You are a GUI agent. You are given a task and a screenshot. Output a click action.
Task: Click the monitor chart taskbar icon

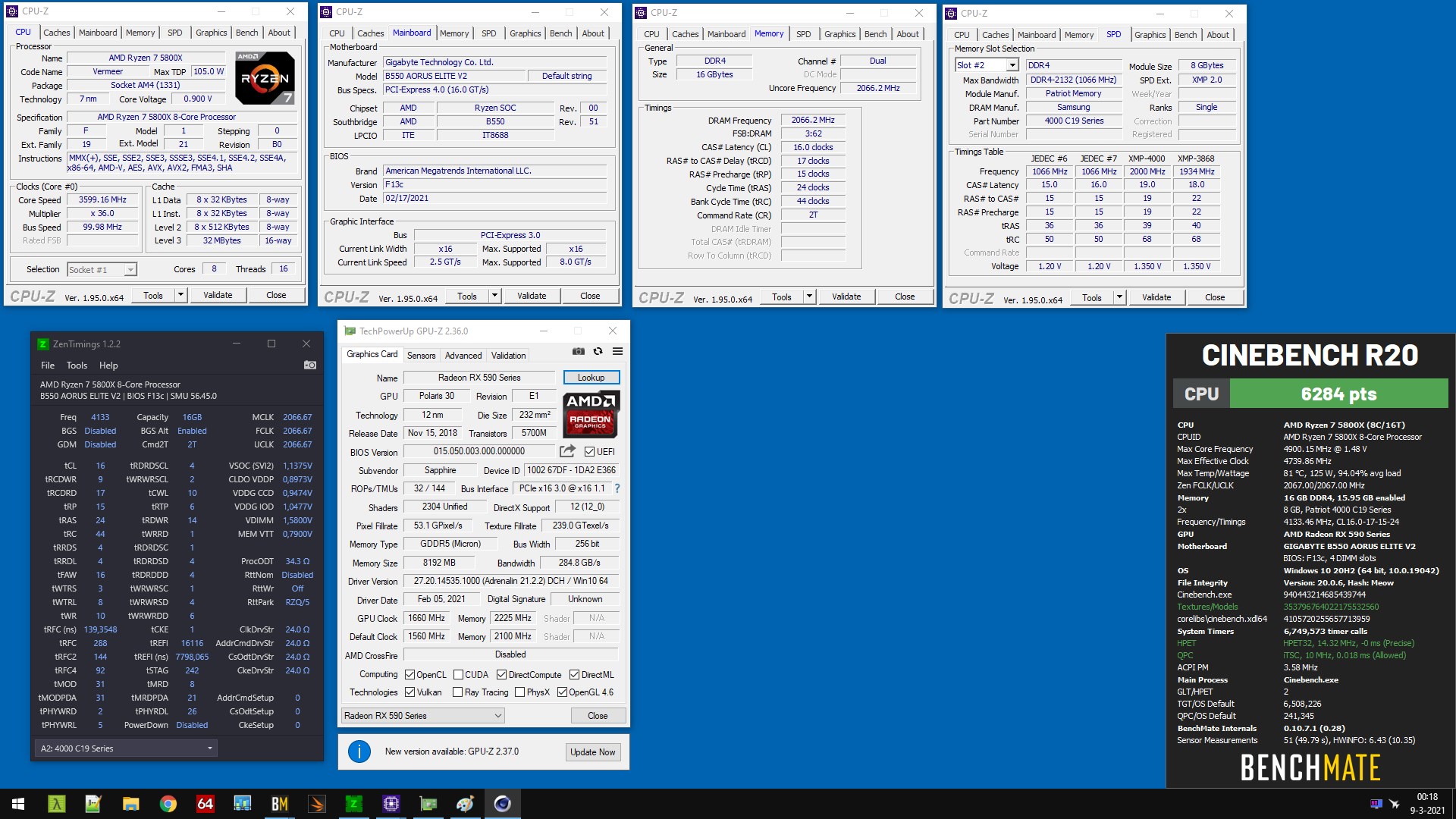[x=242, y=804]
